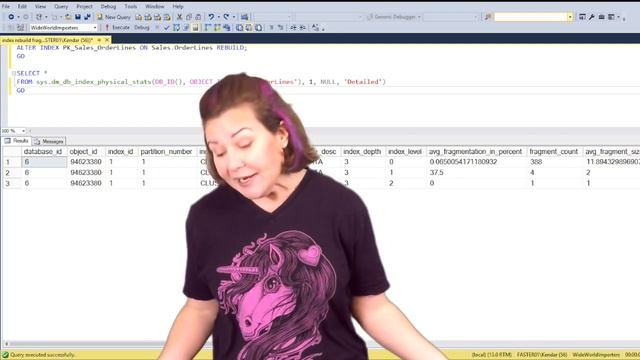Image resolution: width=640 pixels, height=360 pixels.
Task: Click the Change Connection icon beside database box
Action: point(20,28)
